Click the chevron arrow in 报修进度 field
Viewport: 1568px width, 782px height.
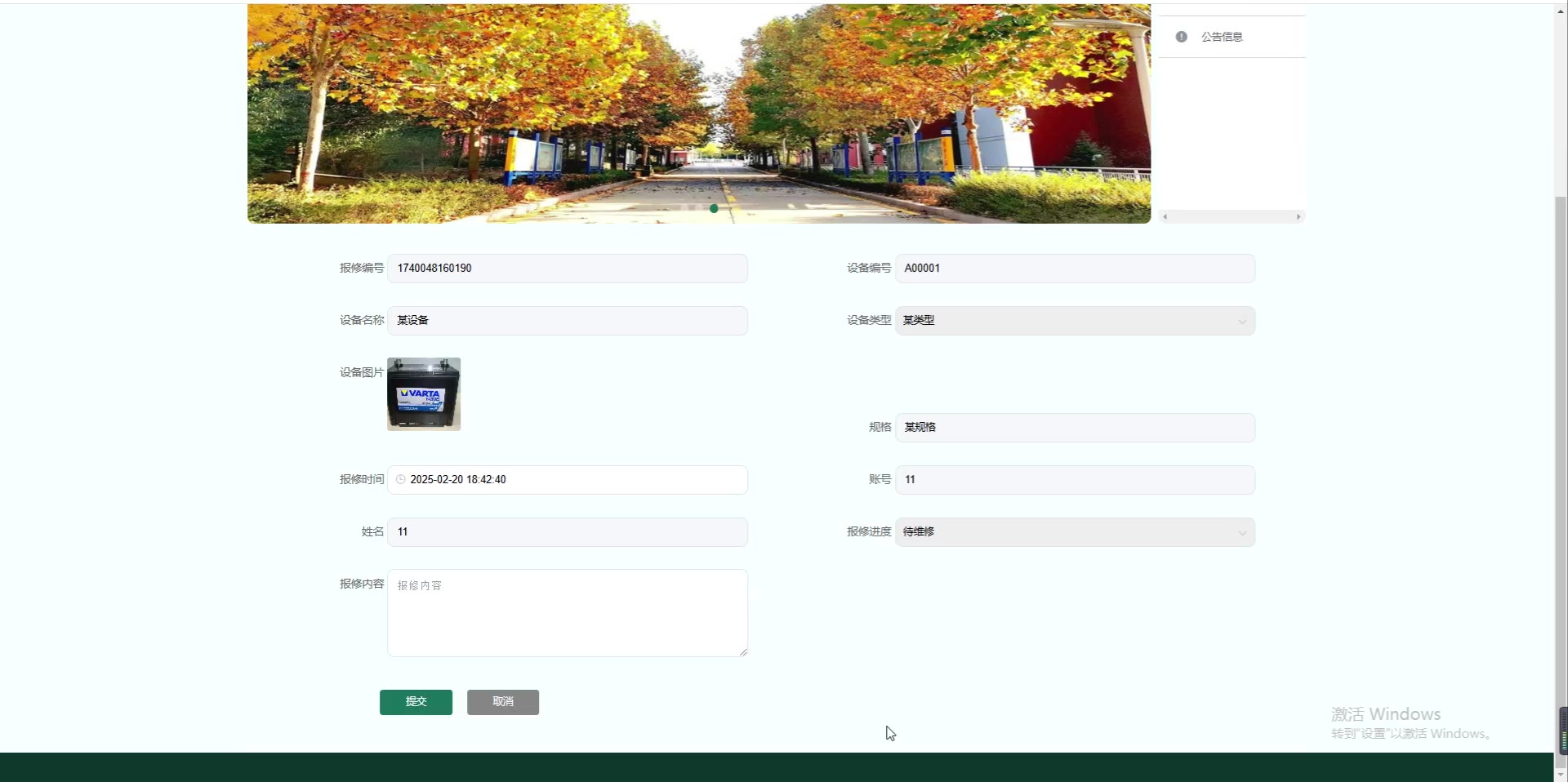1241,533
